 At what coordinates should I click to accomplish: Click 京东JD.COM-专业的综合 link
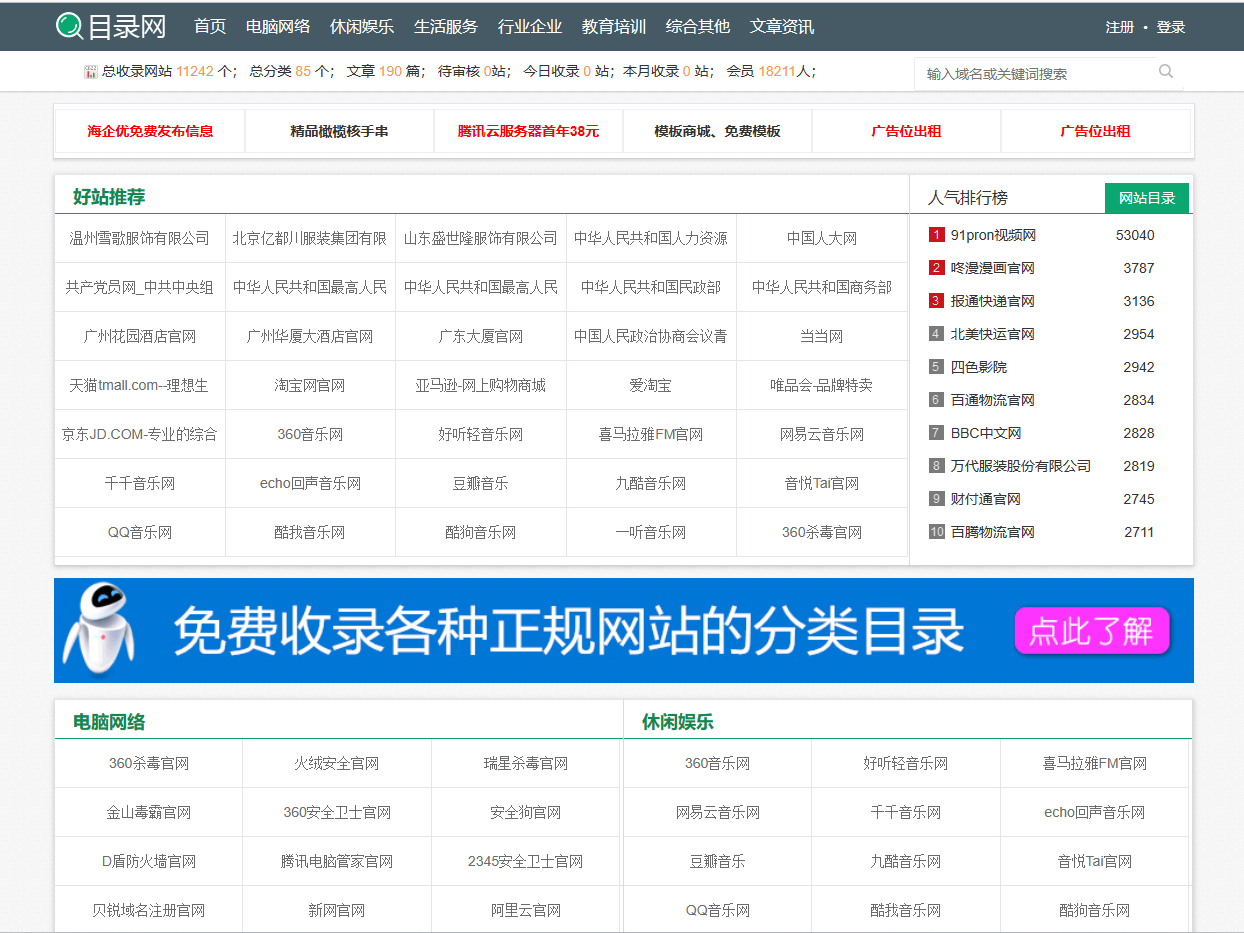[x=140, y=434]
